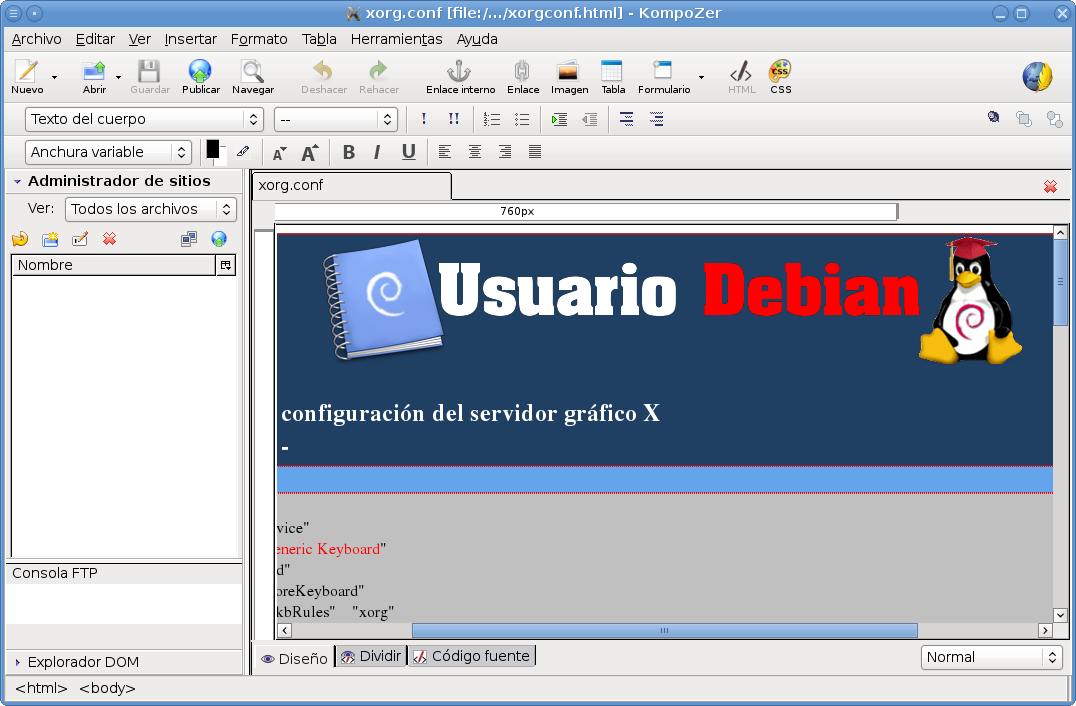
Task: Toggle double exclamation strong emphasis button
Action: 454,119
